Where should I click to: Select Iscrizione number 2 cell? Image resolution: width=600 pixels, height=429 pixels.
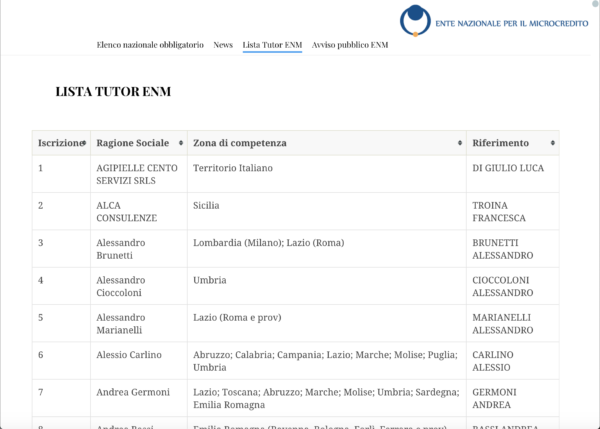coord(61,212)
